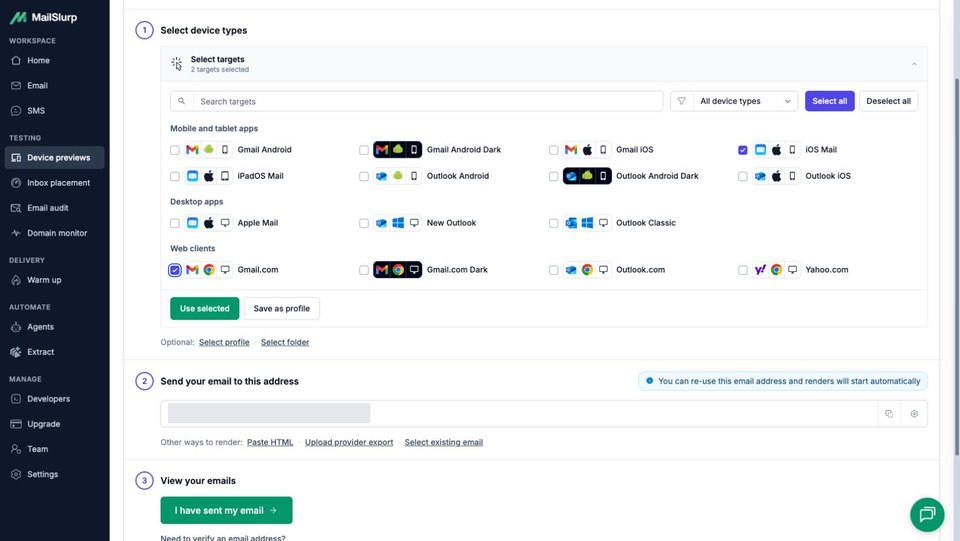
Task: Click the Outlook Android Dark icon badge
Action: click(x=587, y=176)
